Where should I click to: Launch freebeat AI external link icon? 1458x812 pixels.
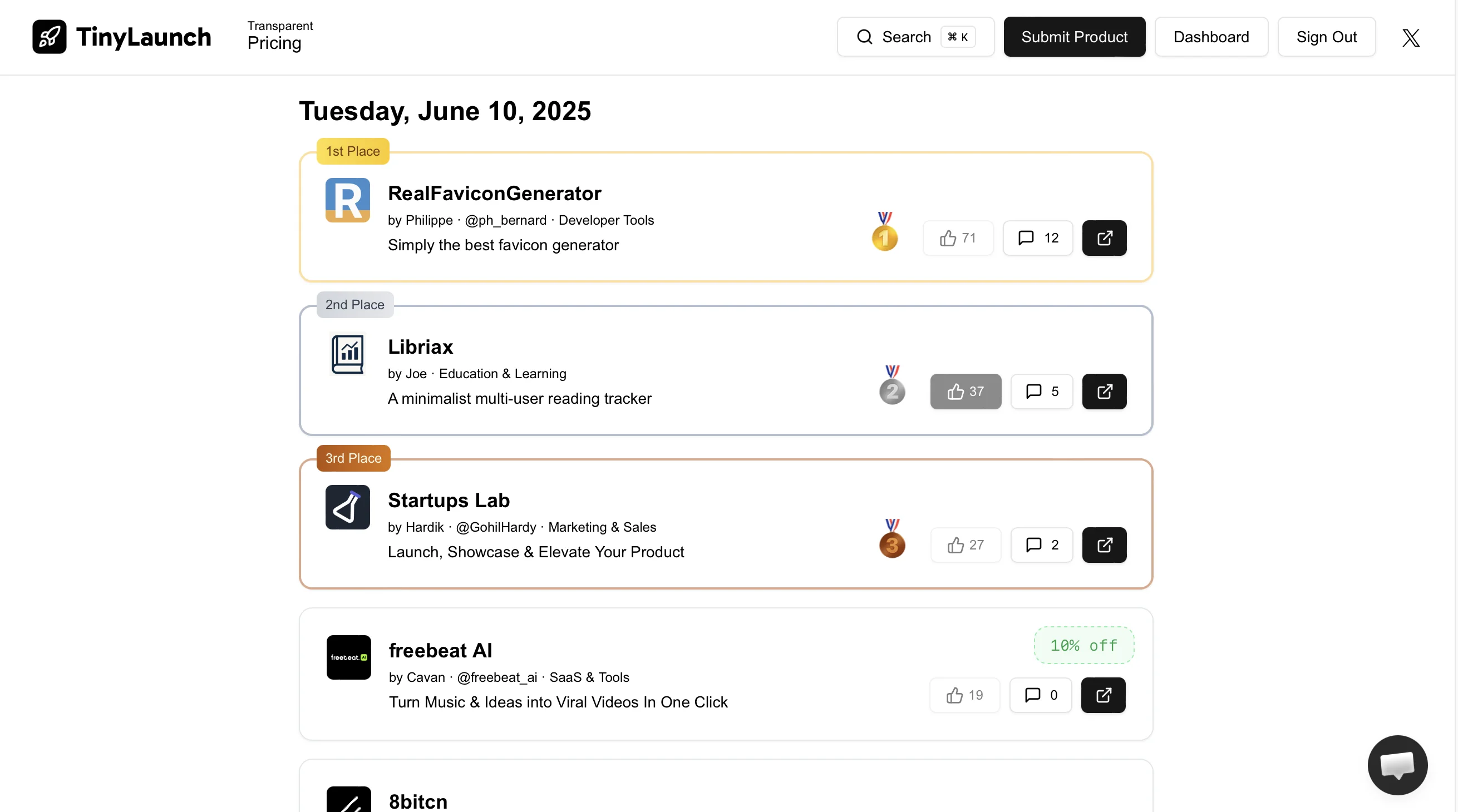[x=1102, y=695]
